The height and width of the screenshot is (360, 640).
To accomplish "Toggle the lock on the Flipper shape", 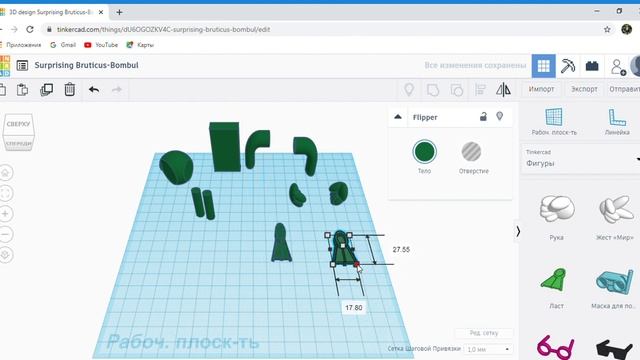I will coord(483,117).
